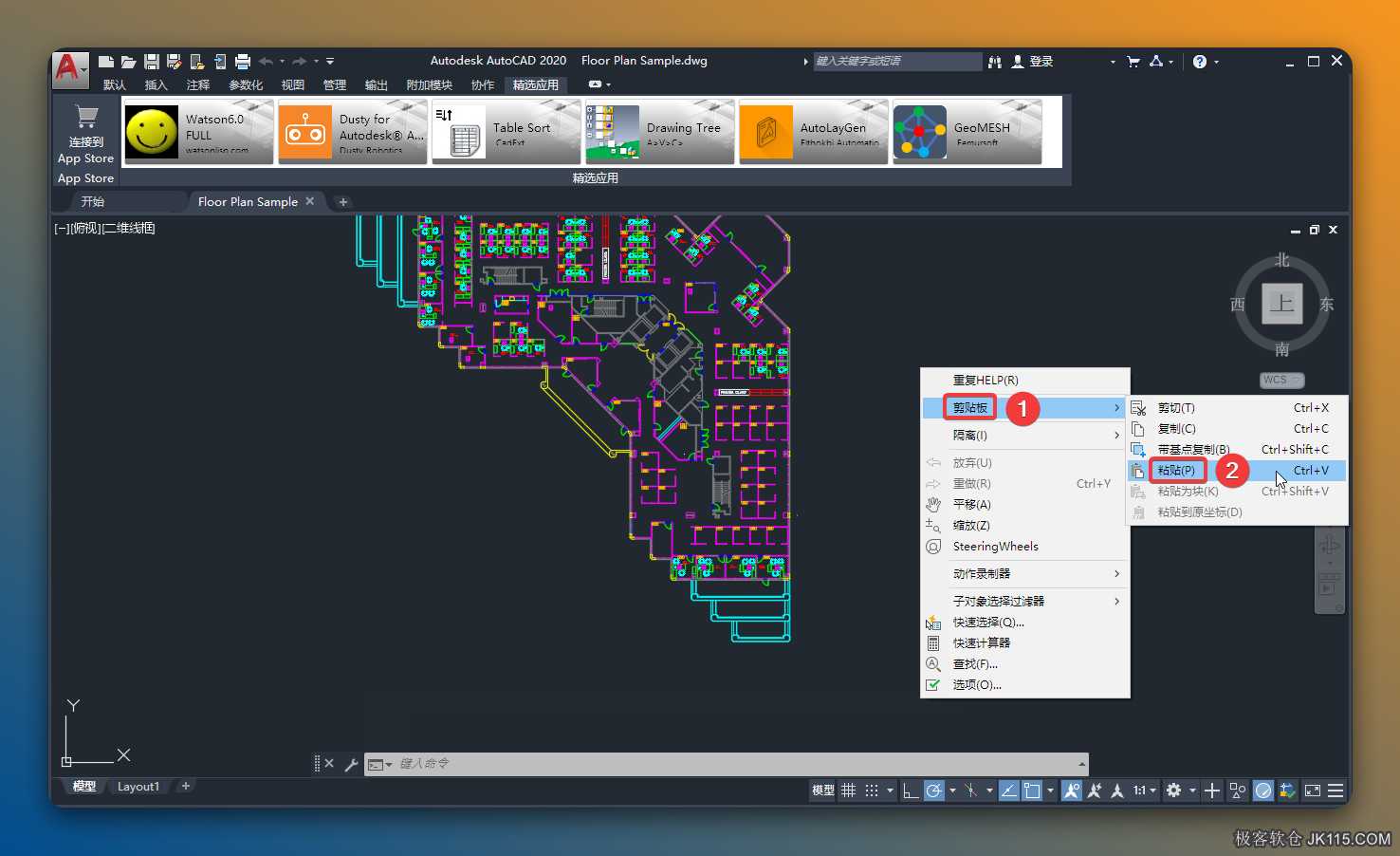Launch the Table Sort app tile

click(x=506, y=132)
